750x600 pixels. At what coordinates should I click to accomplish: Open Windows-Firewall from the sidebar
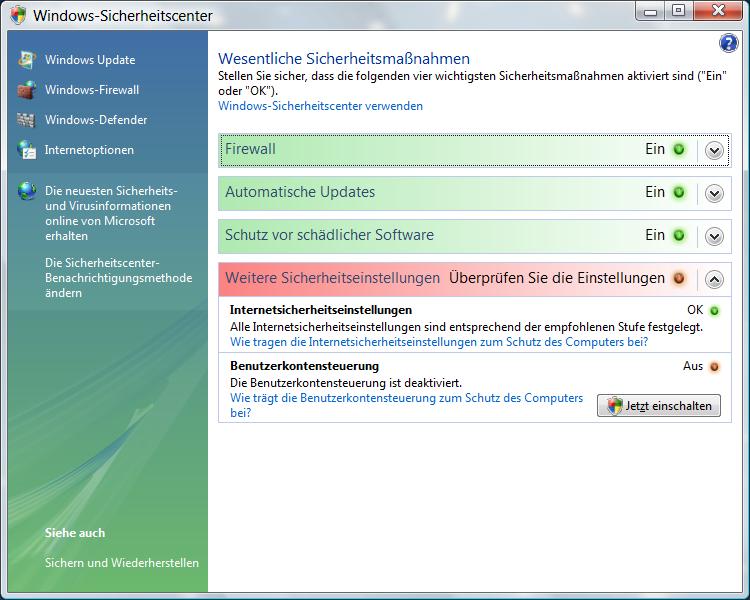click(92, 90)
